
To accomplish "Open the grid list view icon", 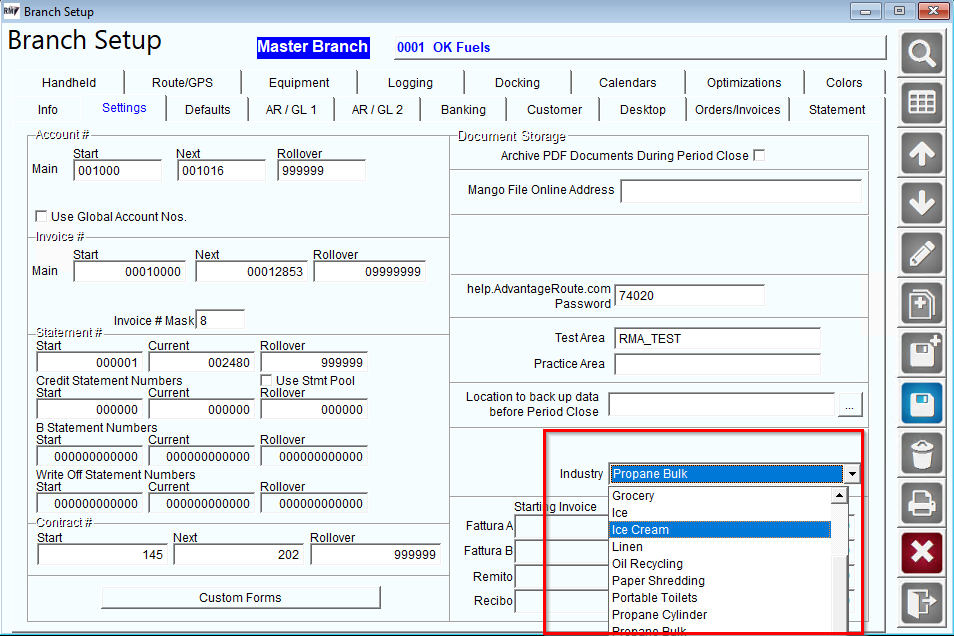I will (x=922, y=103).
